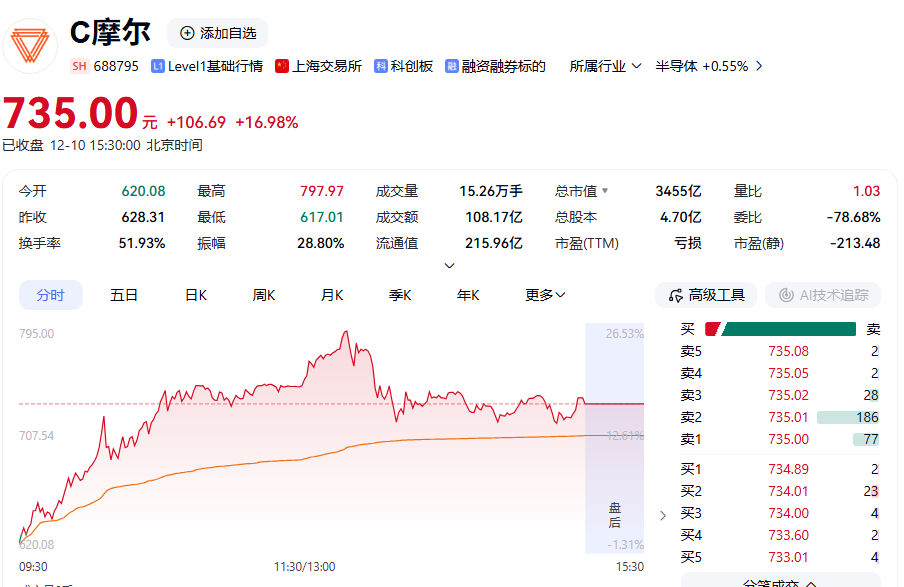Viewport: 904px width, 587px height.
Task: Click the 科 badge icon beside 科创板
Action: point(380,66)
